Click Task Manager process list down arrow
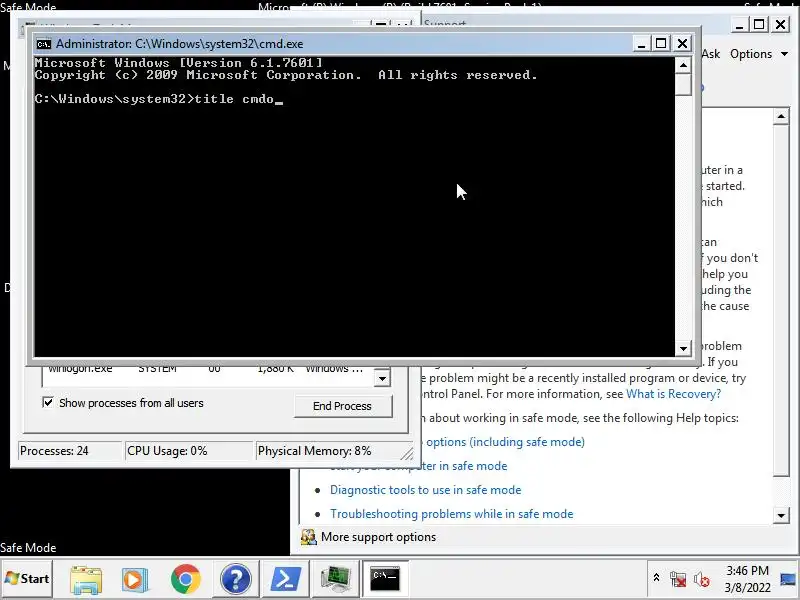 (382, 379)
